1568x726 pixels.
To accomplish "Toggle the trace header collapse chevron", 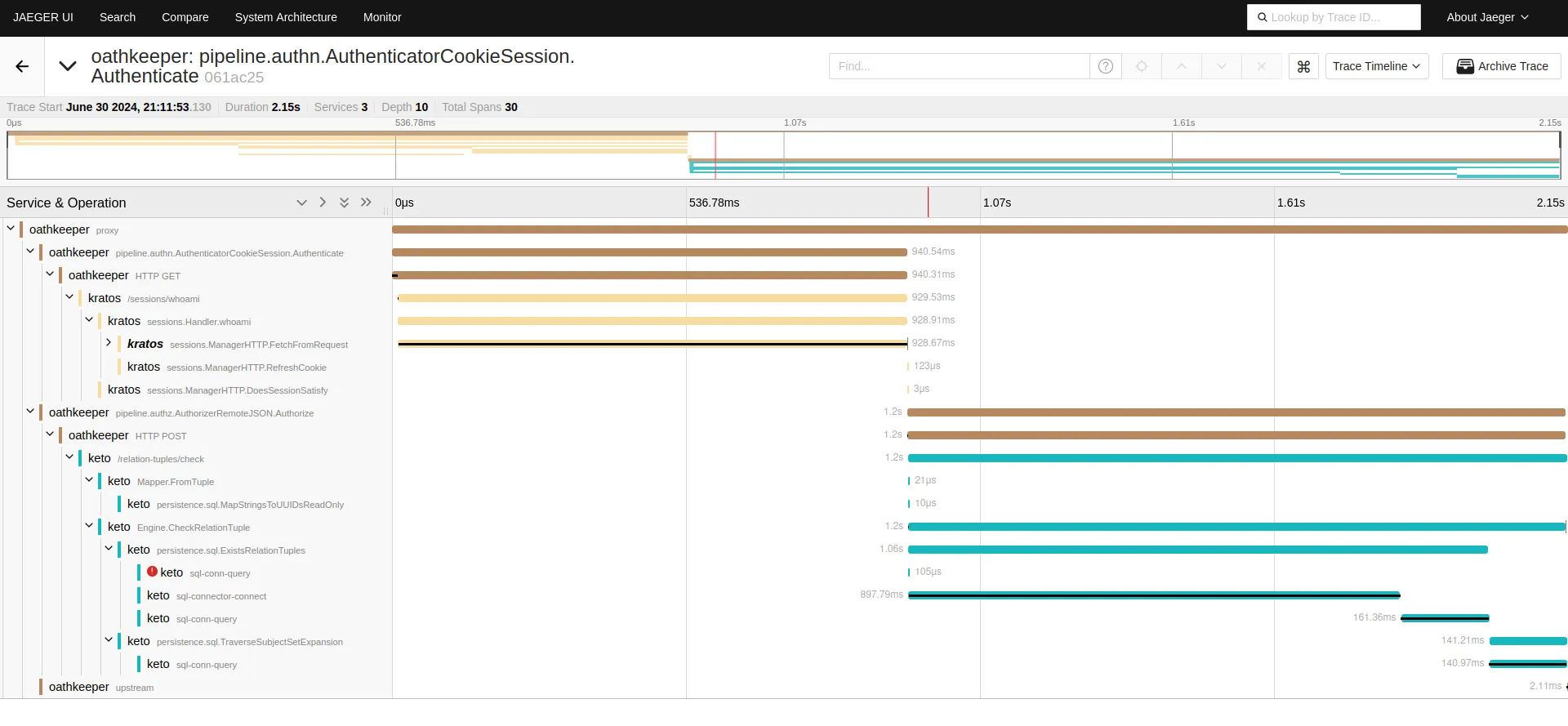I will click(68, 66).
